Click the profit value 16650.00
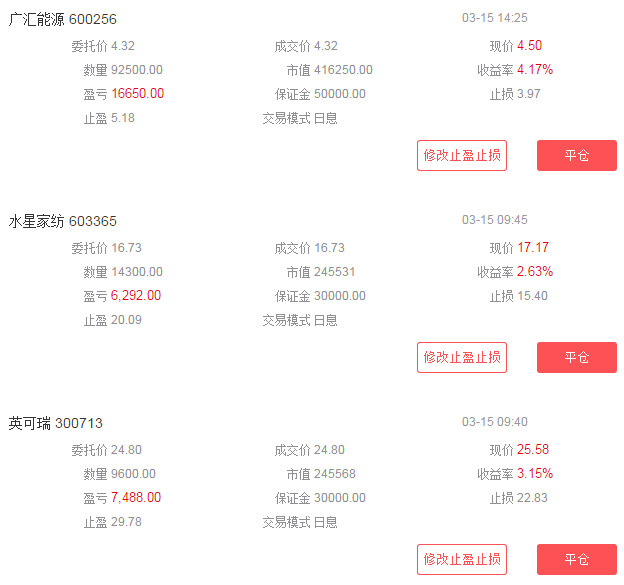 (138, 94)
